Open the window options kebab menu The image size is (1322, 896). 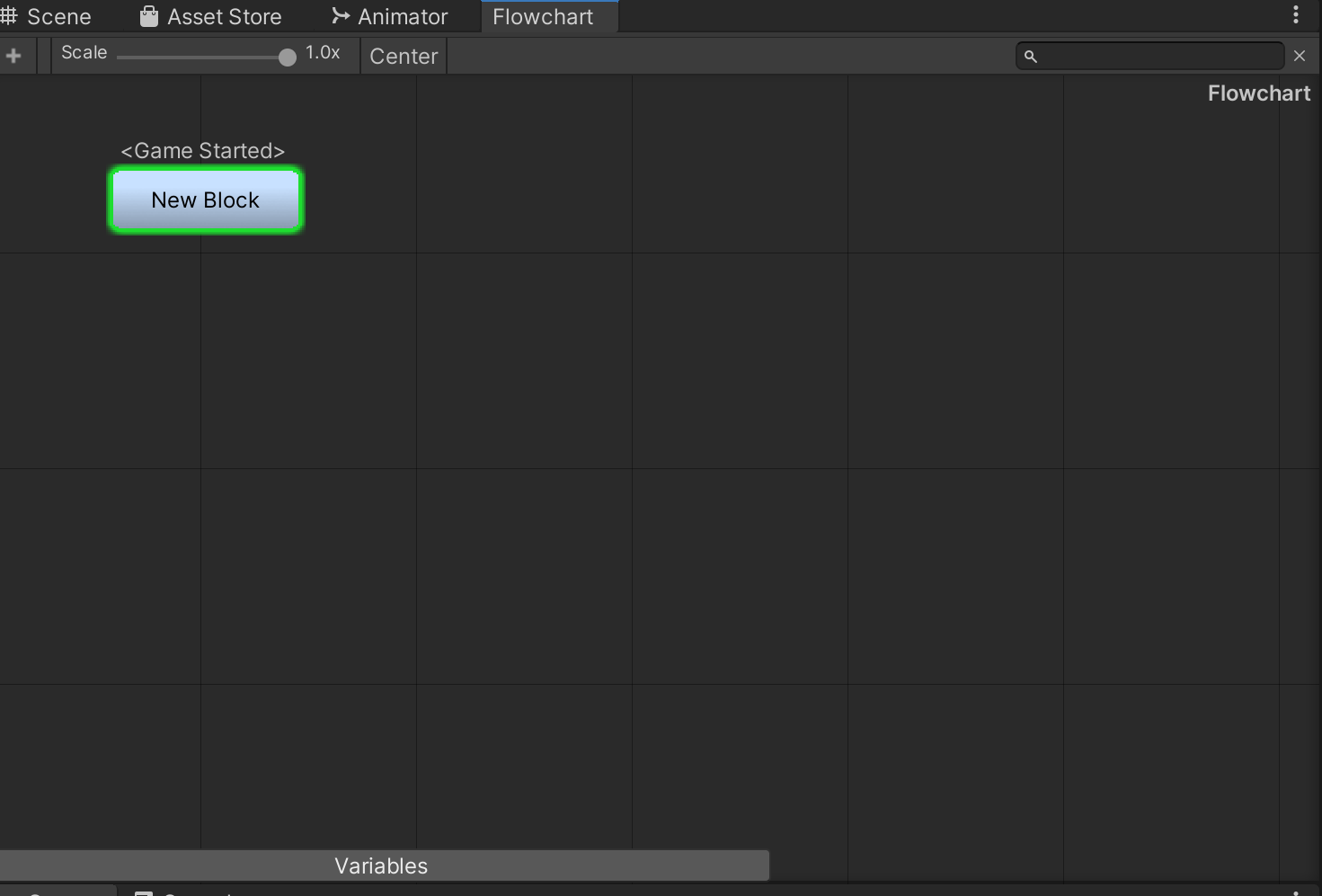tap(1296, 14)
